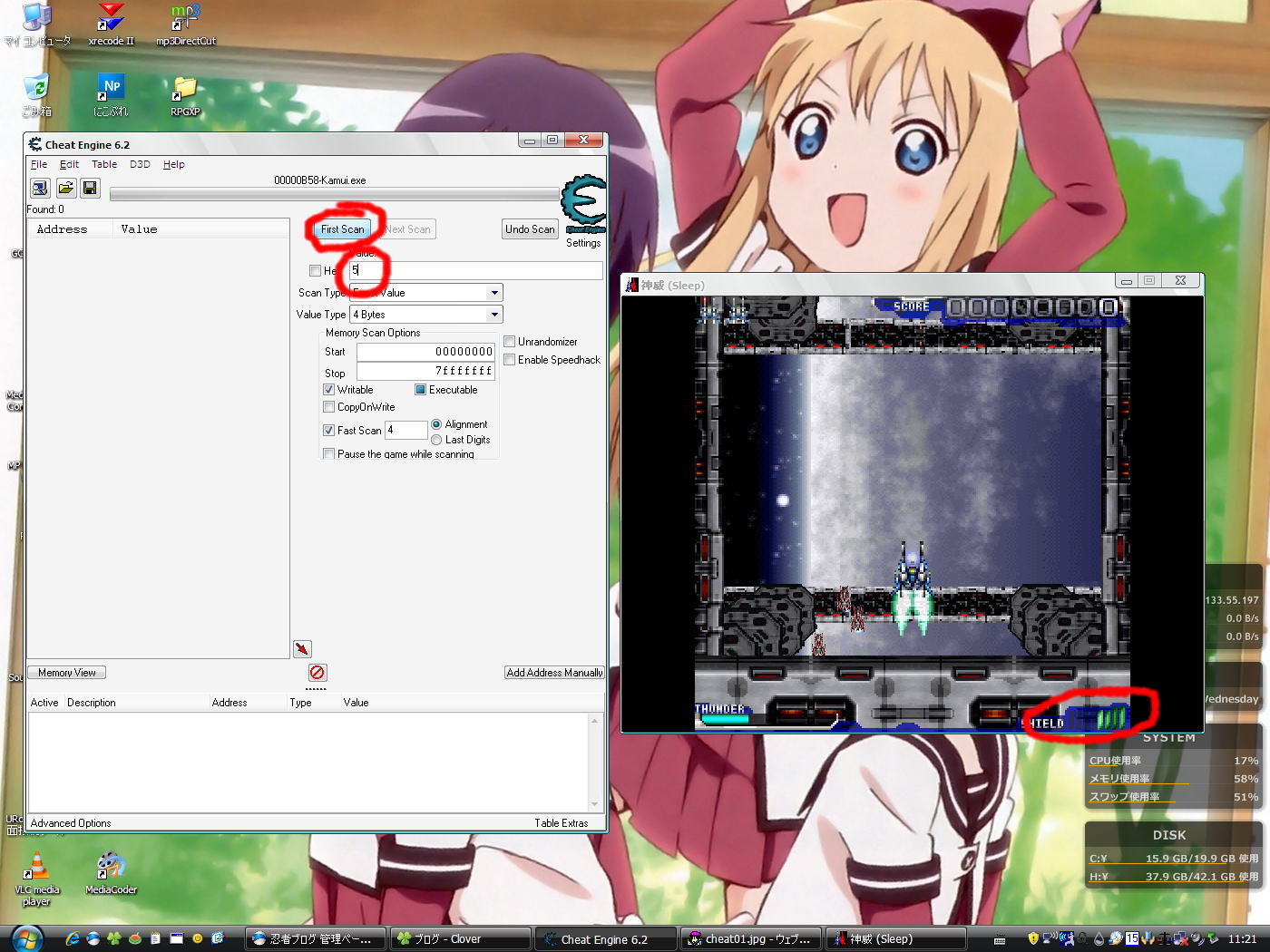
Task: Click the calendar 15 tray icon
Action: (x=1131, y=938)
